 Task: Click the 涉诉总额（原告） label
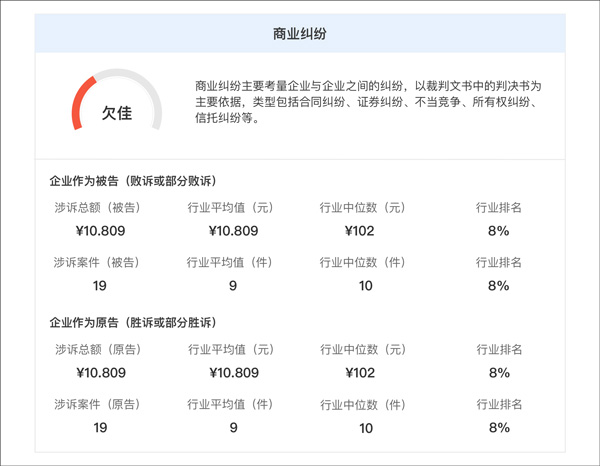coord(97,349)
